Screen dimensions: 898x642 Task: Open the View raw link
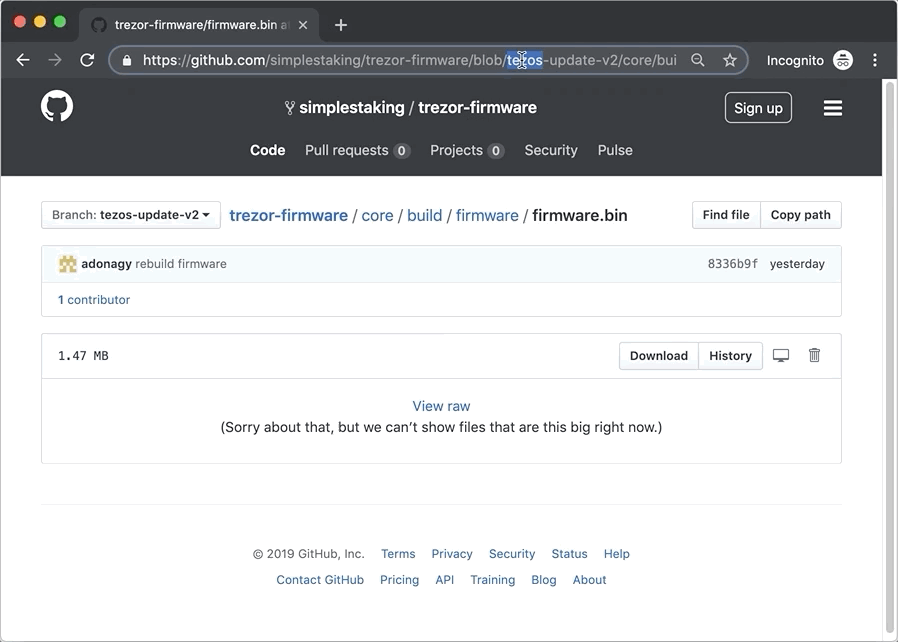pos(441,406)
